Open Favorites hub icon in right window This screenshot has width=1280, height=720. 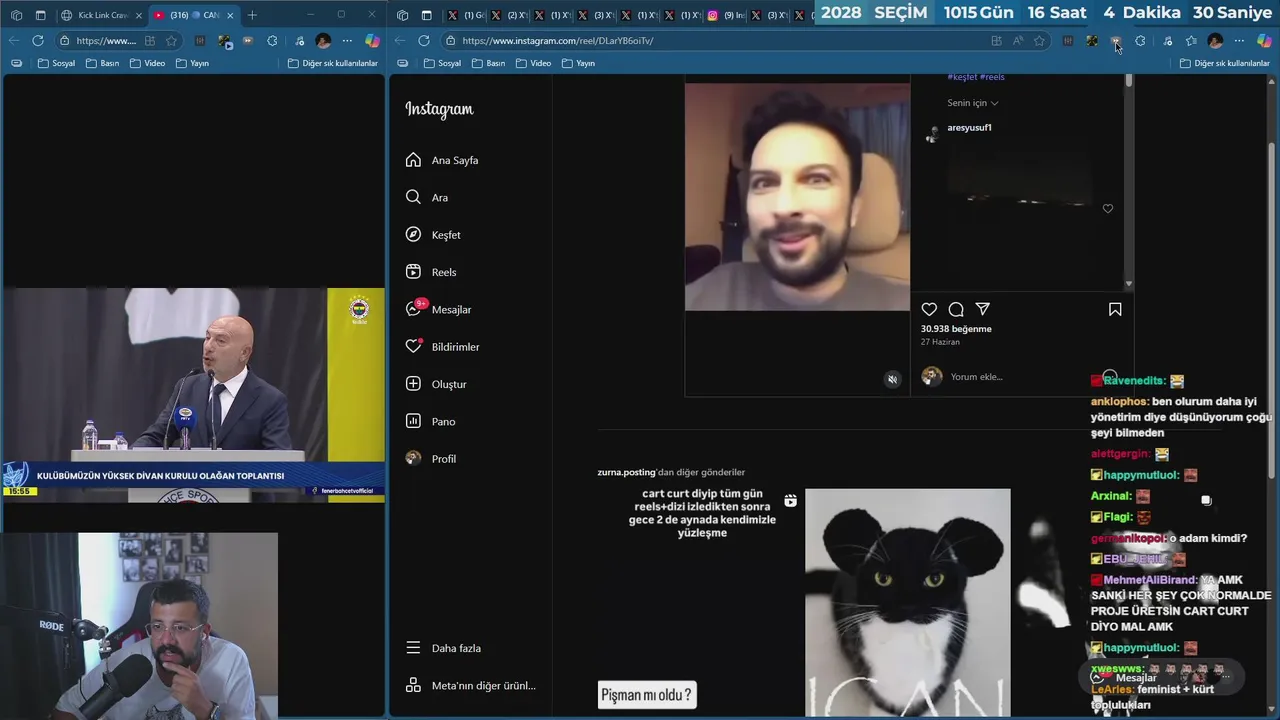coord(1191,41)
